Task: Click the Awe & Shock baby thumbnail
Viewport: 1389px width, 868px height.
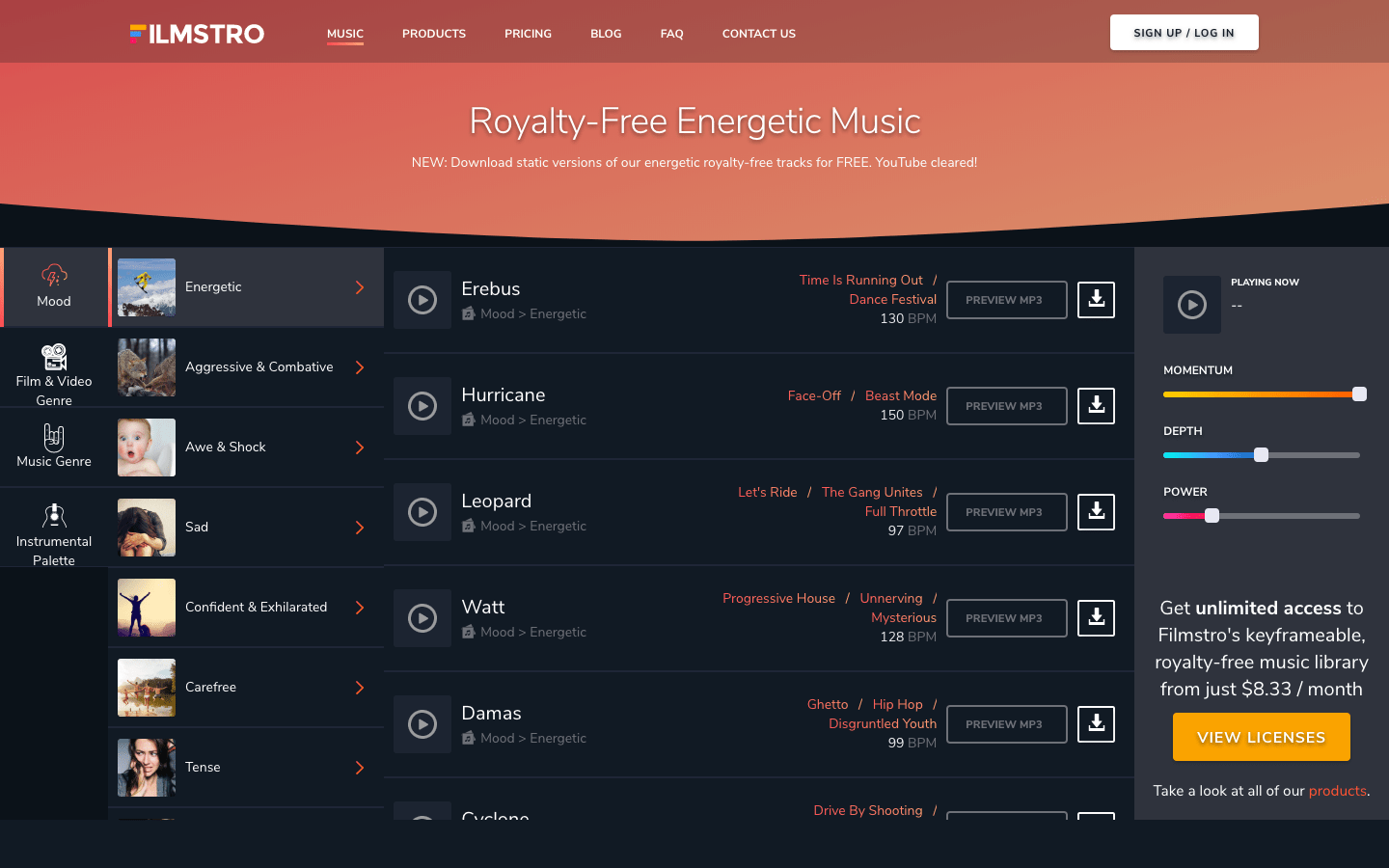Action: pos(147,448)
